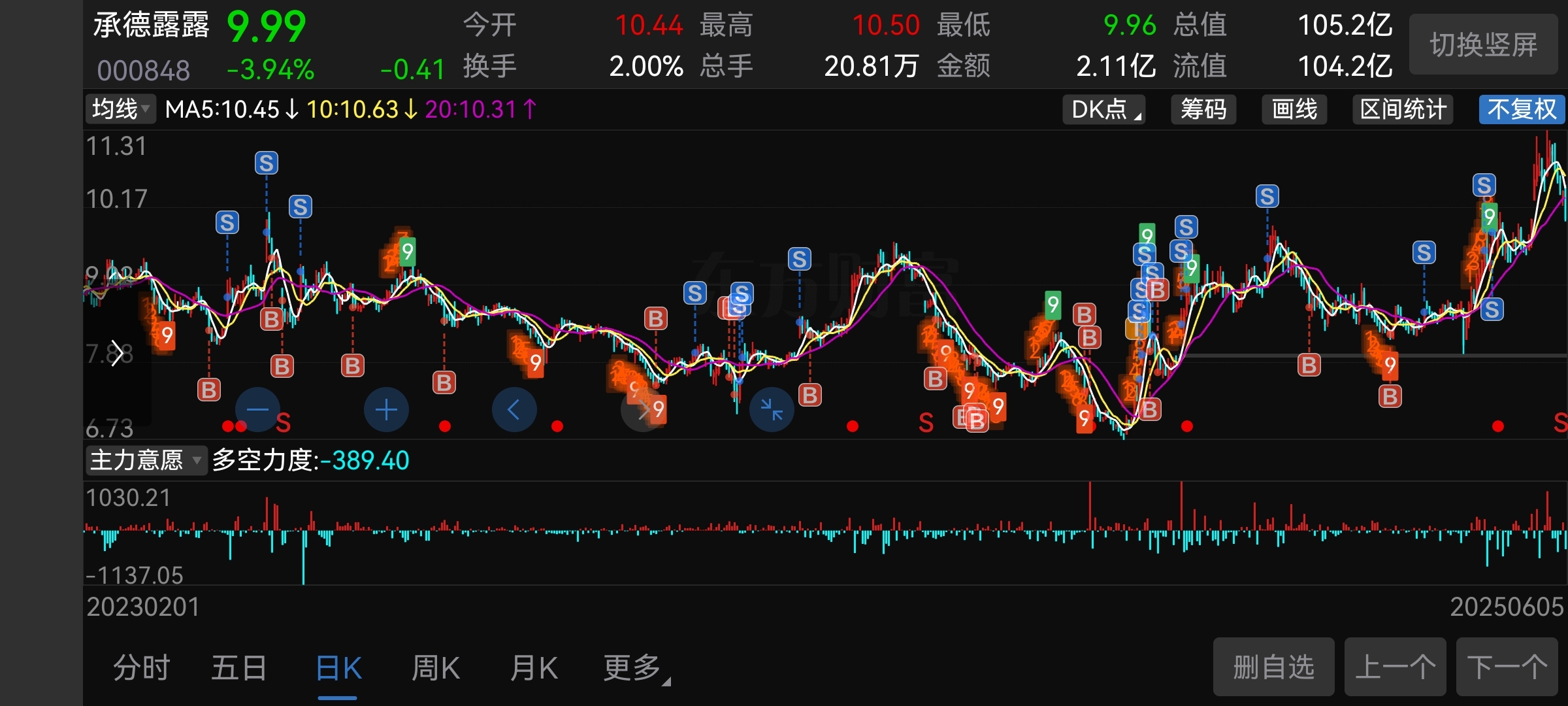Viewport: 1568px width, 706px height.
Task: Shift chart right with forward arrow button
Action: coord(643,410)
